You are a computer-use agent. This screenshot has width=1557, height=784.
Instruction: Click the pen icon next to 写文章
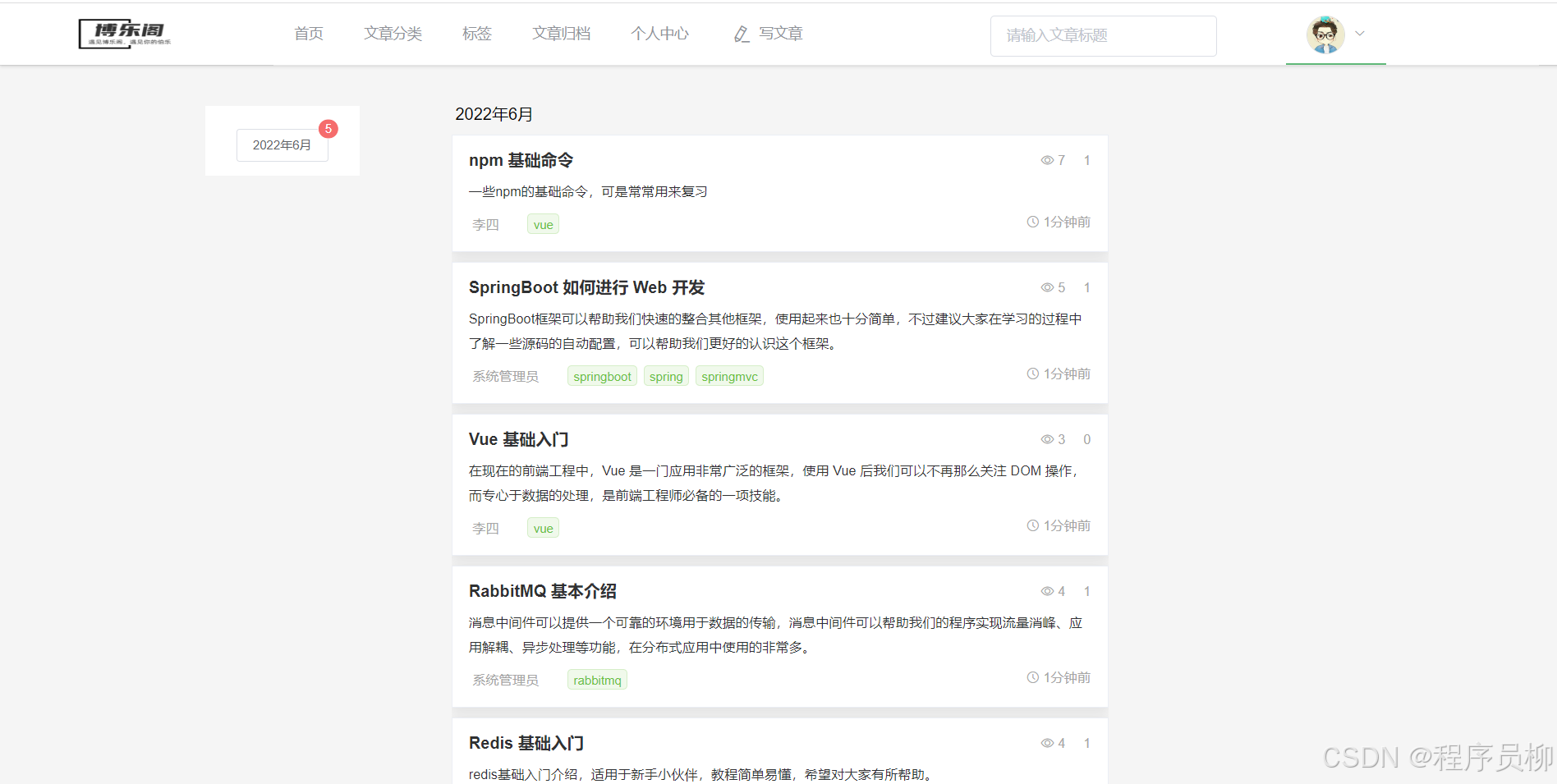tap(741, 34)
